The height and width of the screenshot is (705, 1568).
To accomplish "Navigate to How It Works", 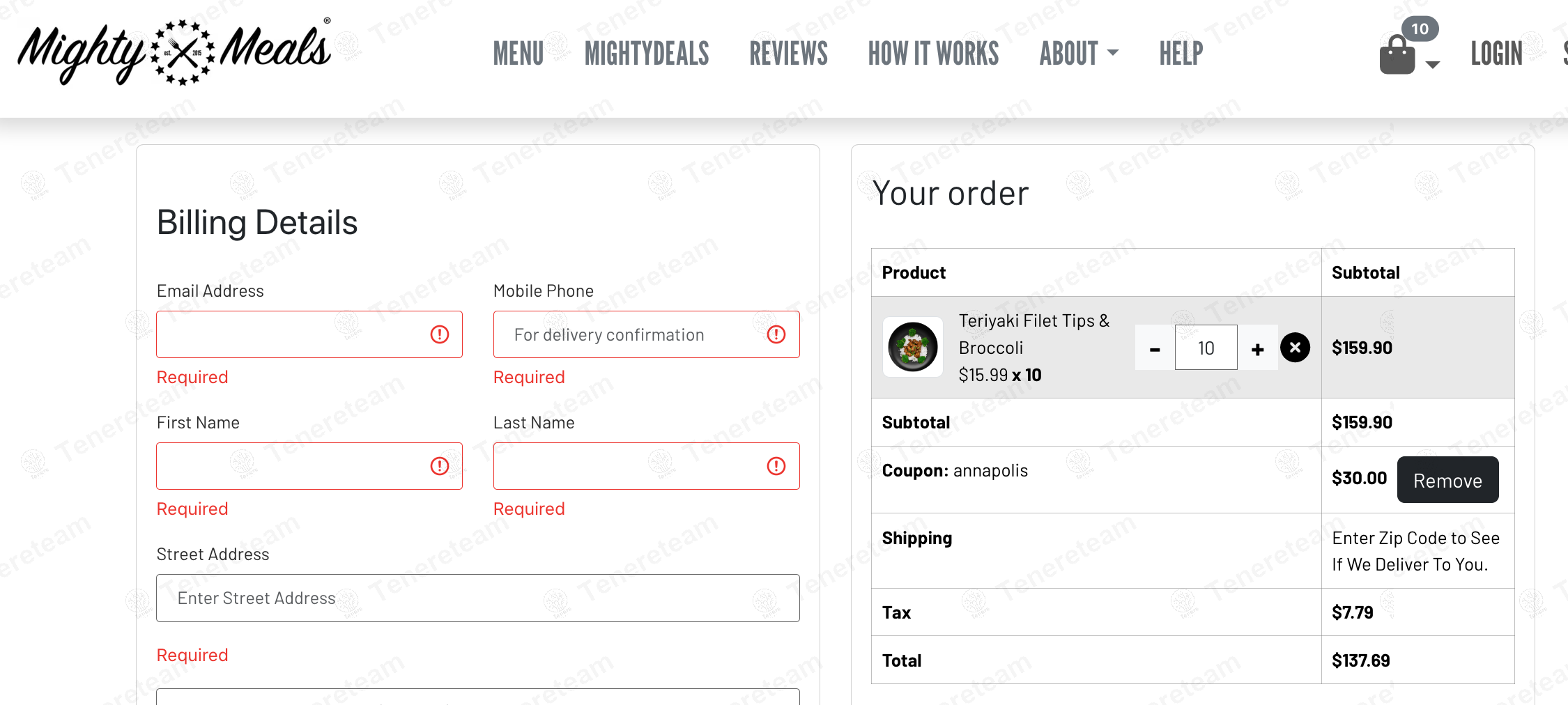I will coord(933,54).
